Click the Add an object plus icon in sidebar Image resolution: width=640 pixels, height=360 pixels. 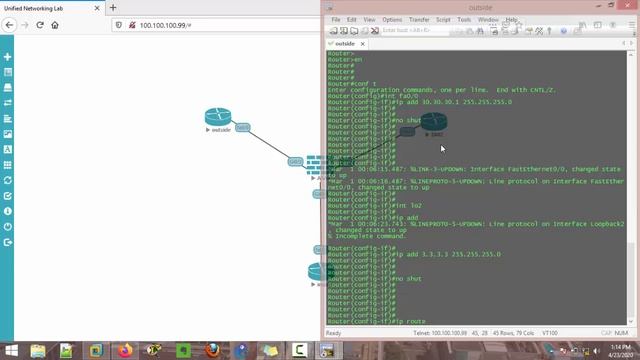(x=7, y=57)
